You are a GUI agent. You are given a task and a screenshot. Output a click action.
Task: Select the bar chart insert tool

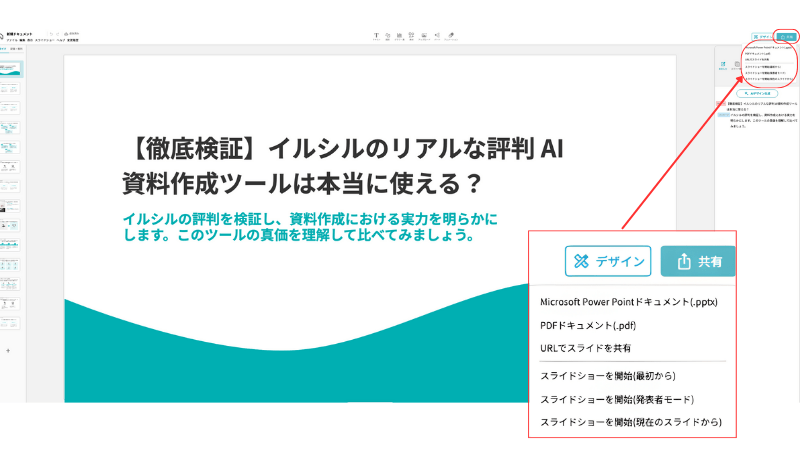tap(399, 36)
